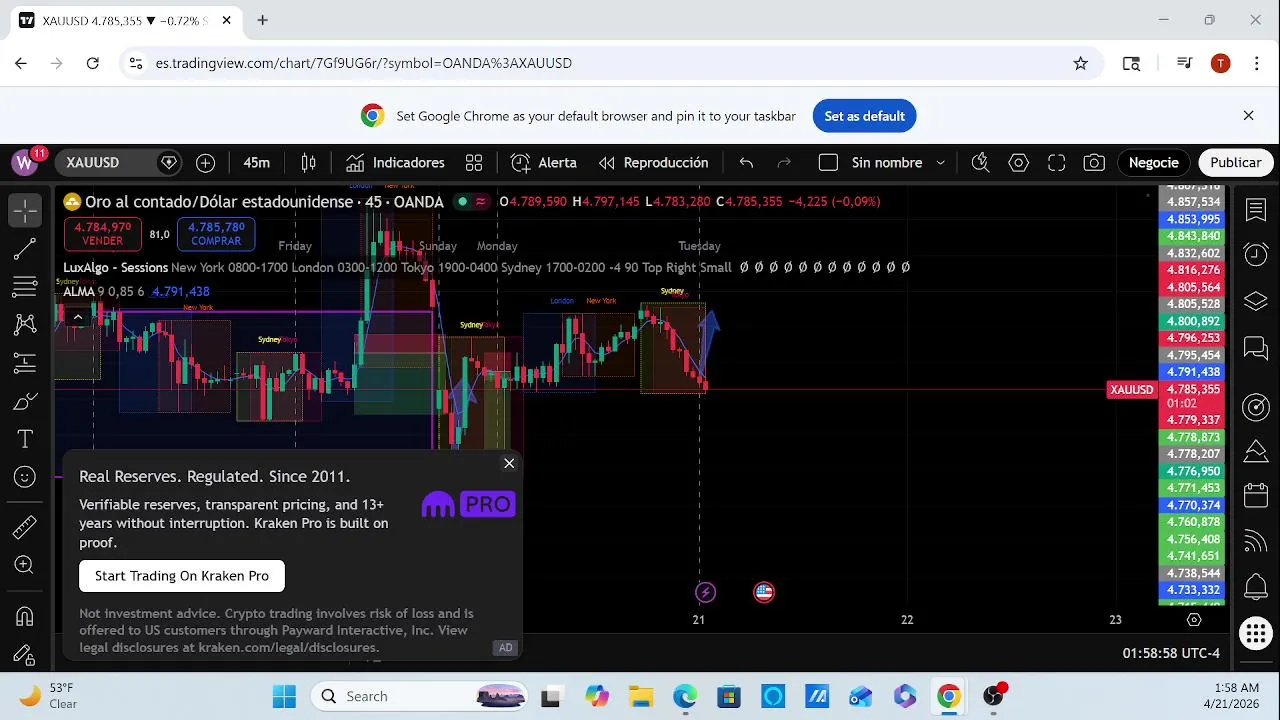
Task: Enter fullscreen chart mode
Action: tap(1056, 162)
